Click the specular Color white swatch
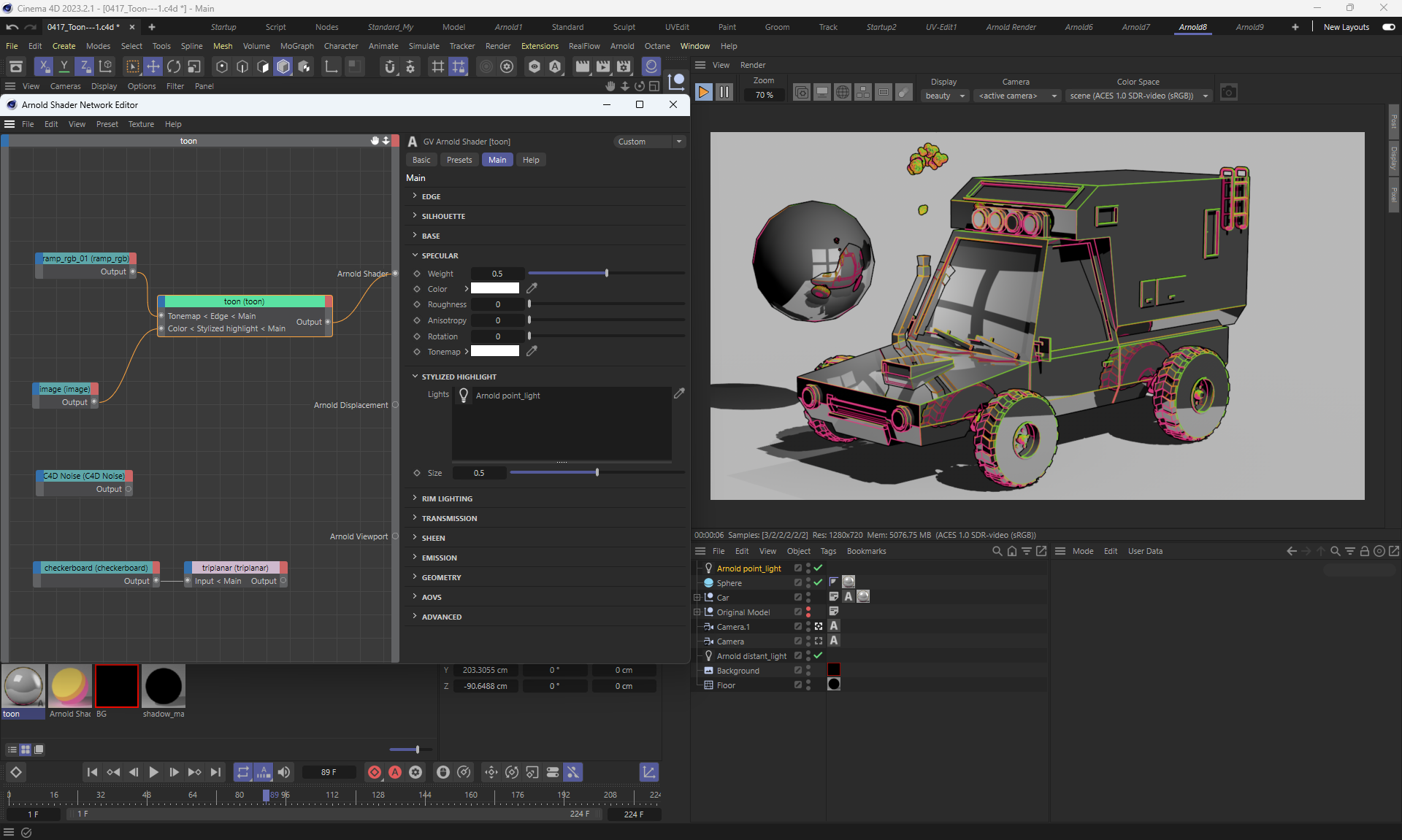 coord(494,288)
